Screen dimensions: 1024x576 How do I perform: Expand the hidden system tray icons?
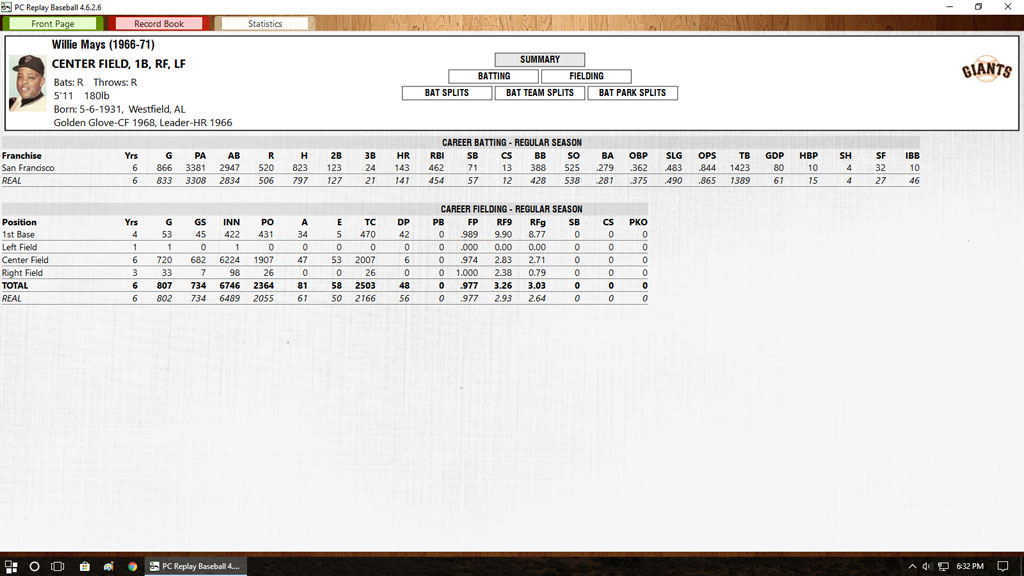[911, 566]
